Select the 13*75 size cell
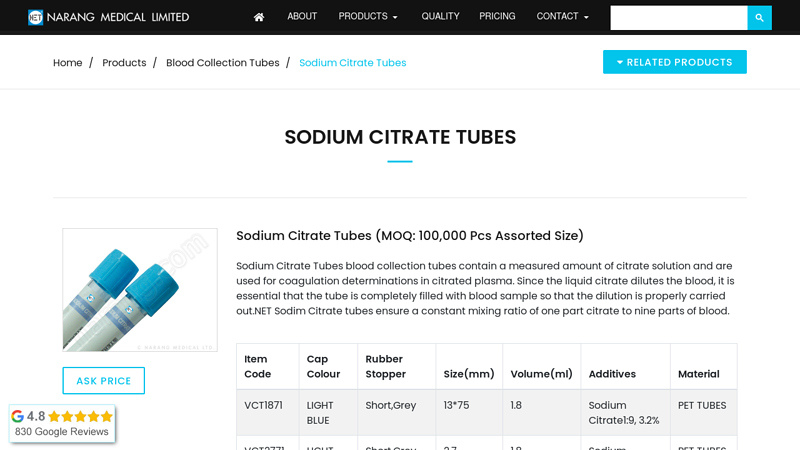 tap(469, 413)
